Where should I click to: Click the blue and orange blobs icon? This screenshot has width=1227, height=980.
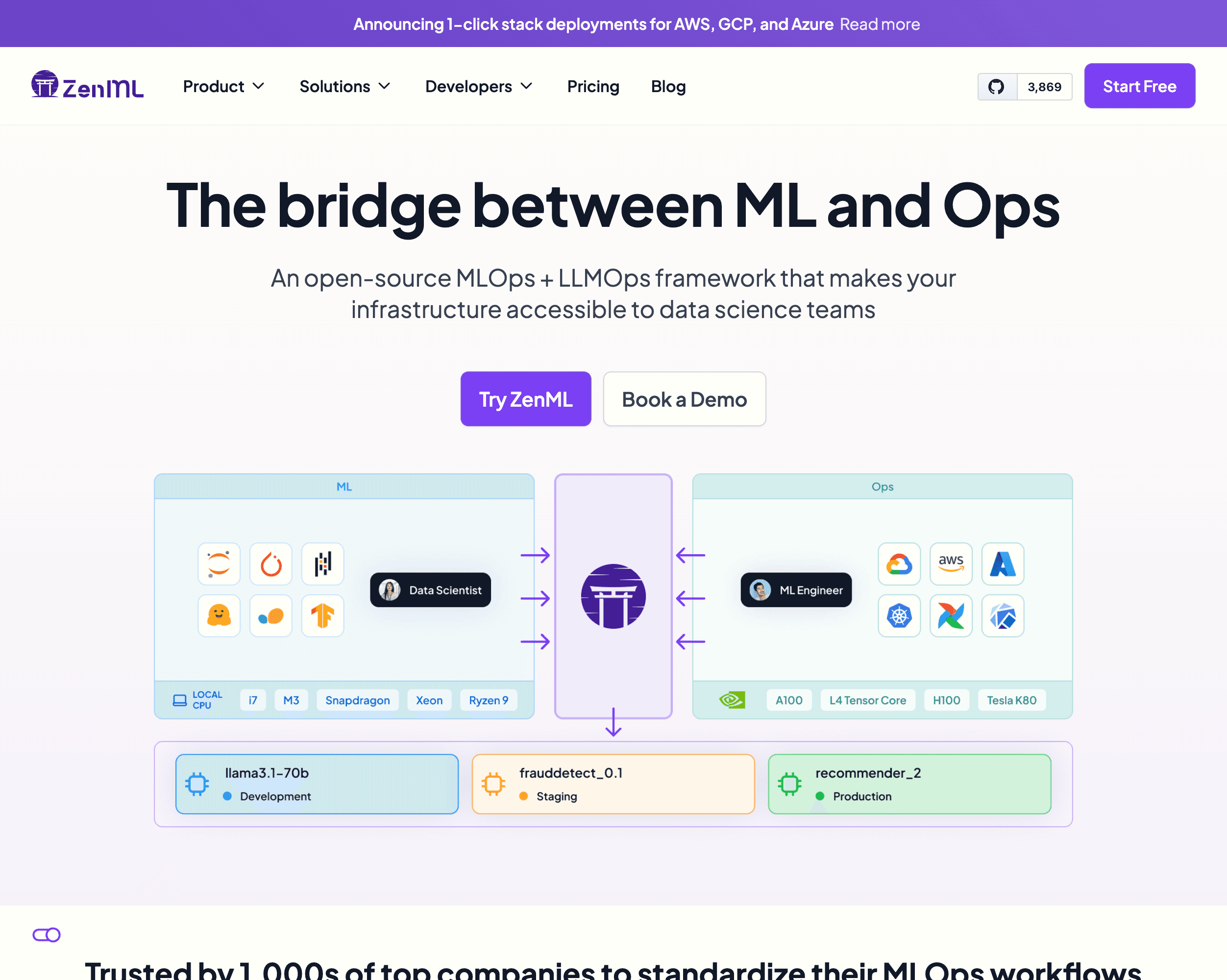[271, 616]
